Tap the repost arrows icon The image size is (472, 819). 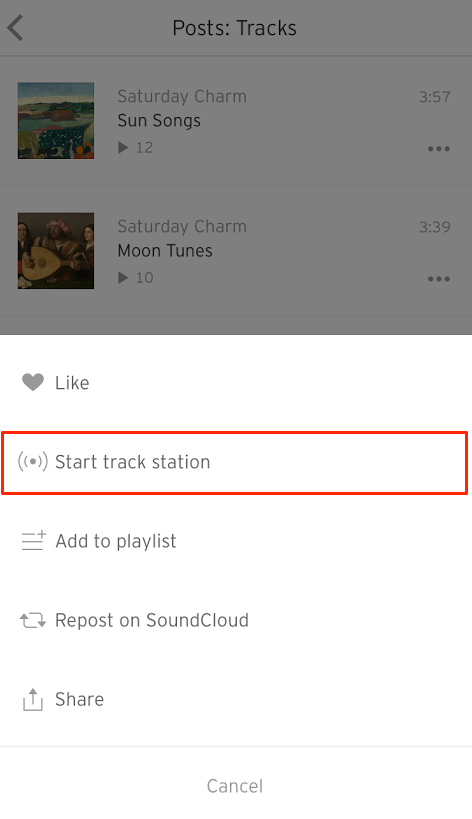(x=33, y=621)
